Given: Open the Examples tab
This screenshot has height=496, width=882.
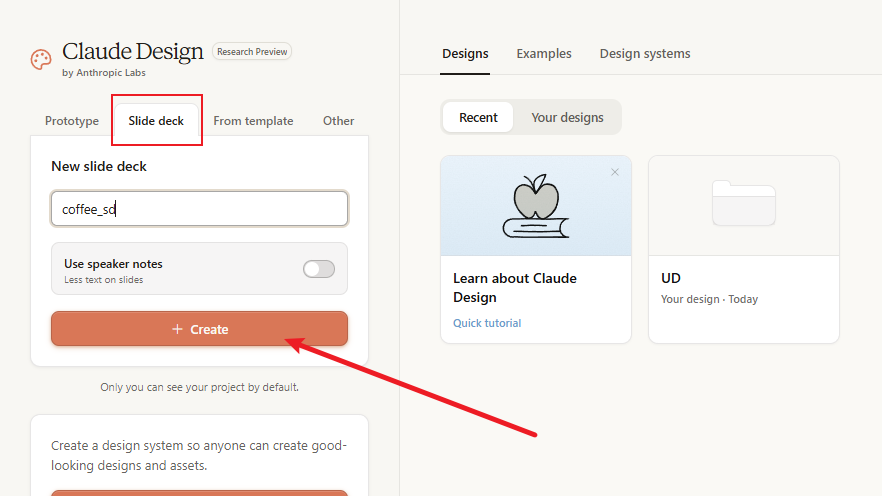Looking at the screenshot, I should coord(544,53).
